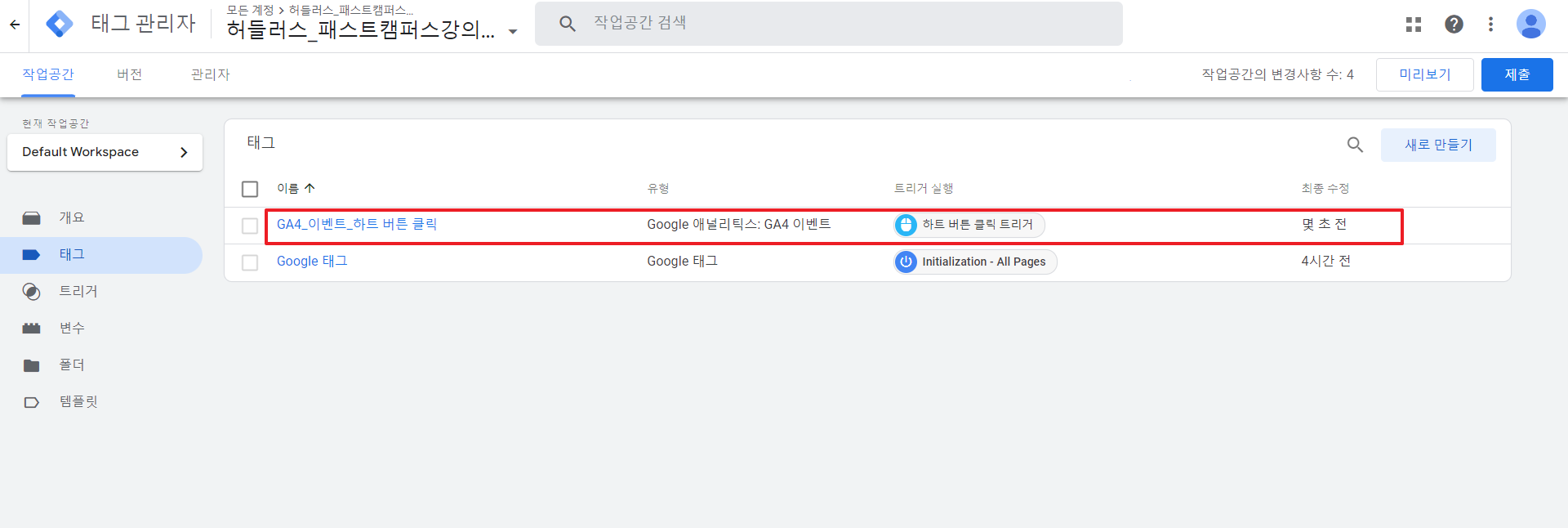Open the GA4_이벤트_하트 버튼 클릭 tag link
The image size is (1568, 528).
[357, 224]
